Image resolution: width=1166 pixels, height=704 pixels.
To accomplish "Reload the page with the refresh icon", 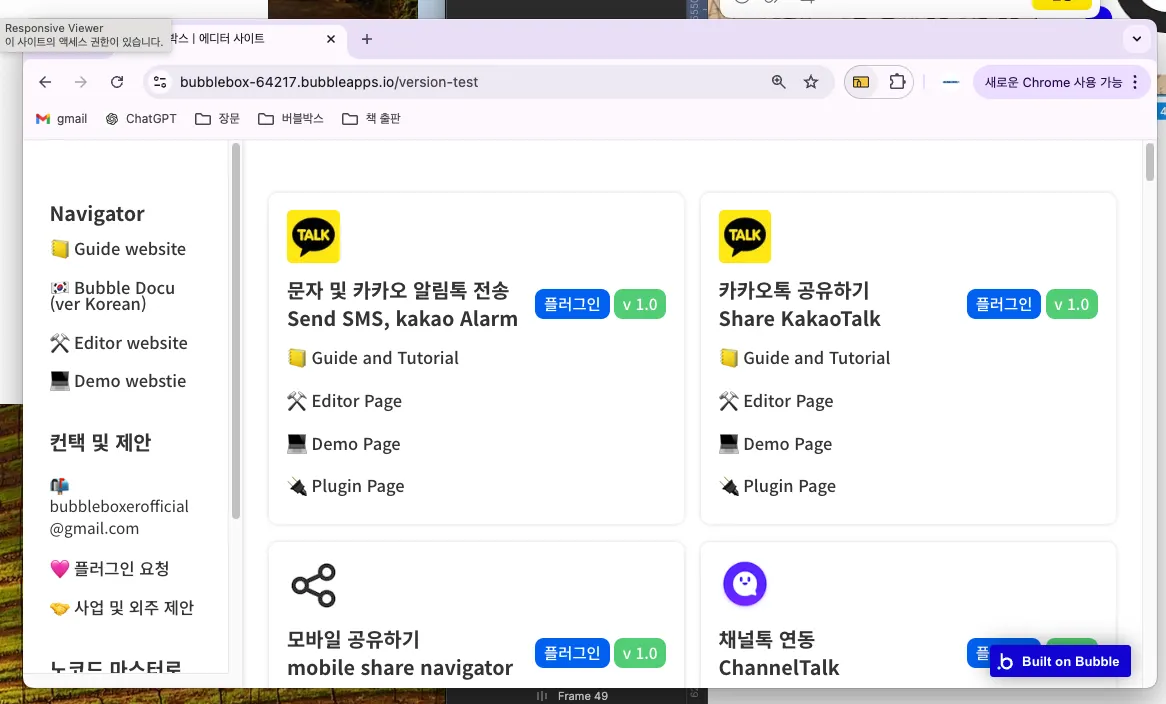I will coord(117,82).
